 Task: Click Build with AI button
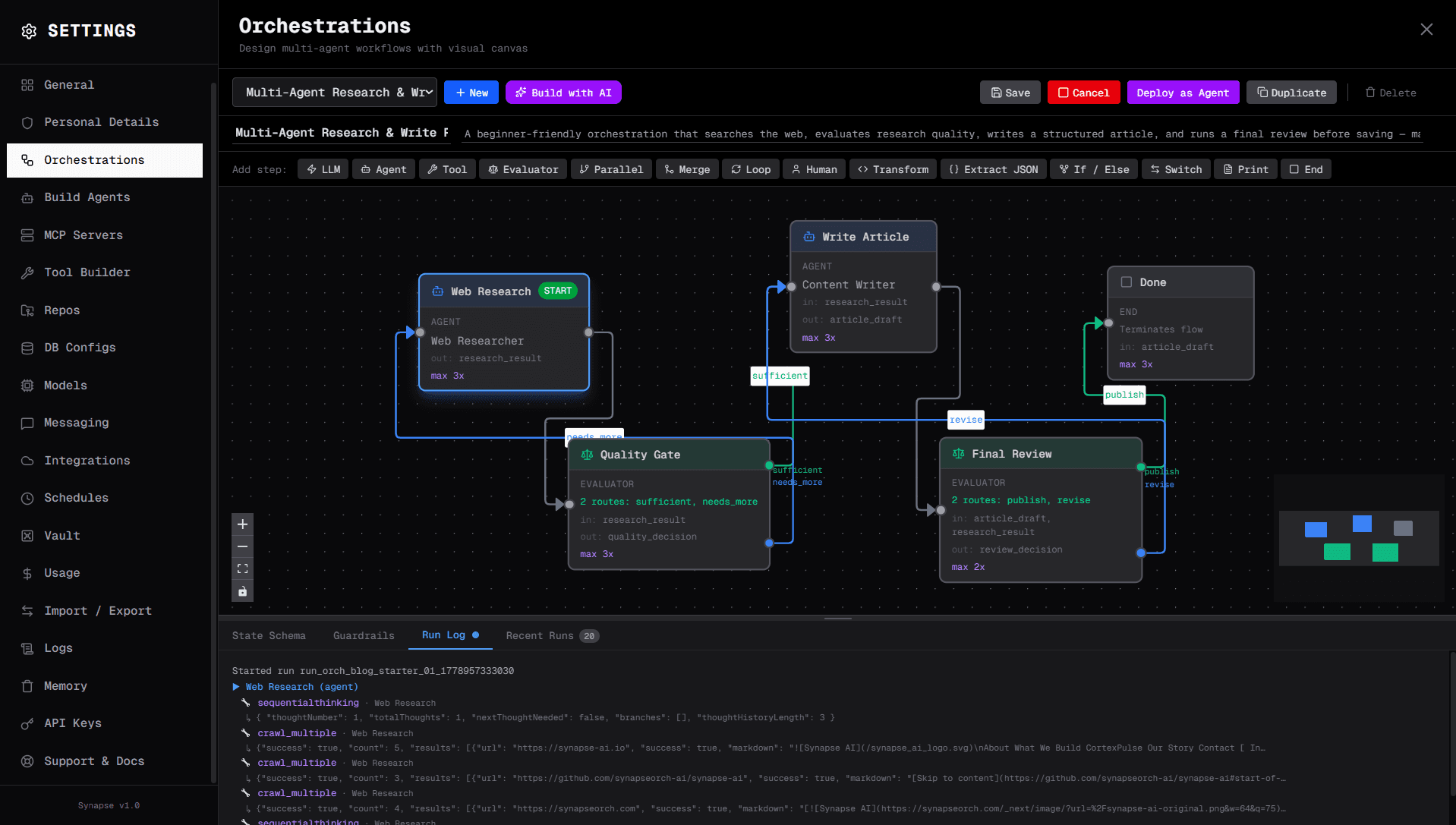pos(563,93)
